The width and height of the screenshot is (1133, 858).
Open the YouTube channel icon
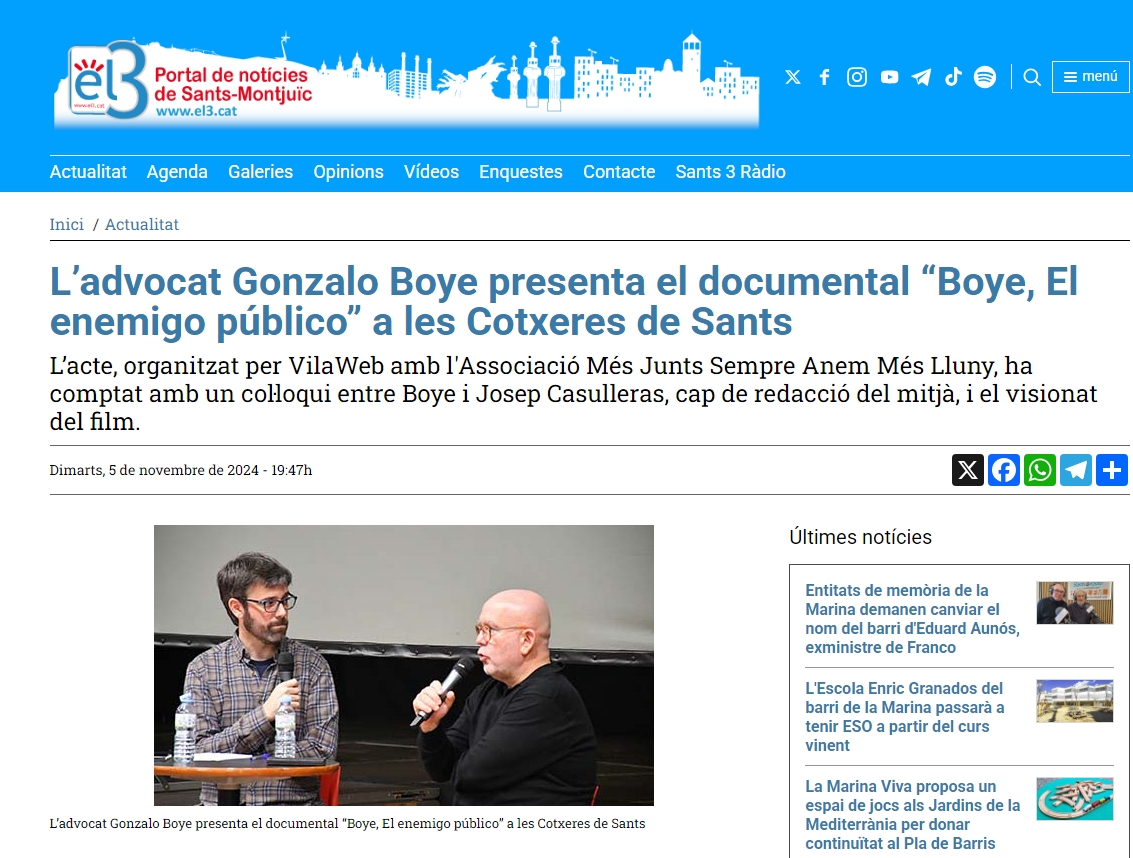(x=889, y=77)
